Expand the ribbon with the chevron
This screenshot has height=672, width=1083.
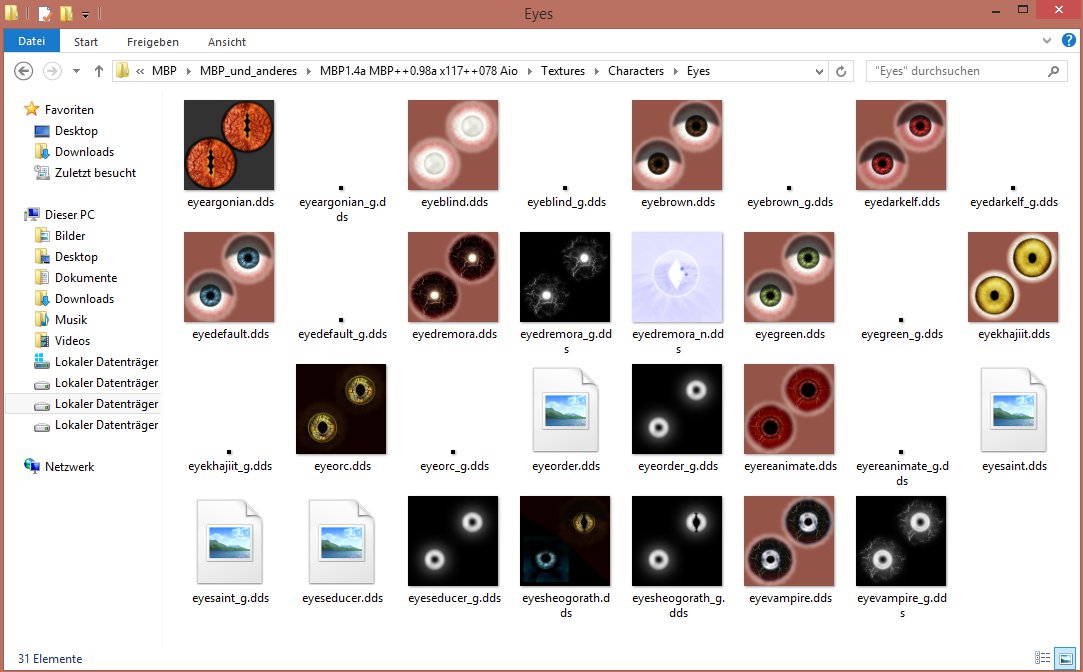1048,41
